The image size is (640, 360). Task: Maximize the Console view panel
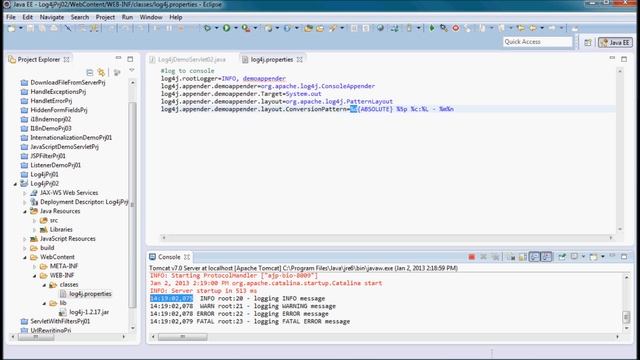click(624, 257)
